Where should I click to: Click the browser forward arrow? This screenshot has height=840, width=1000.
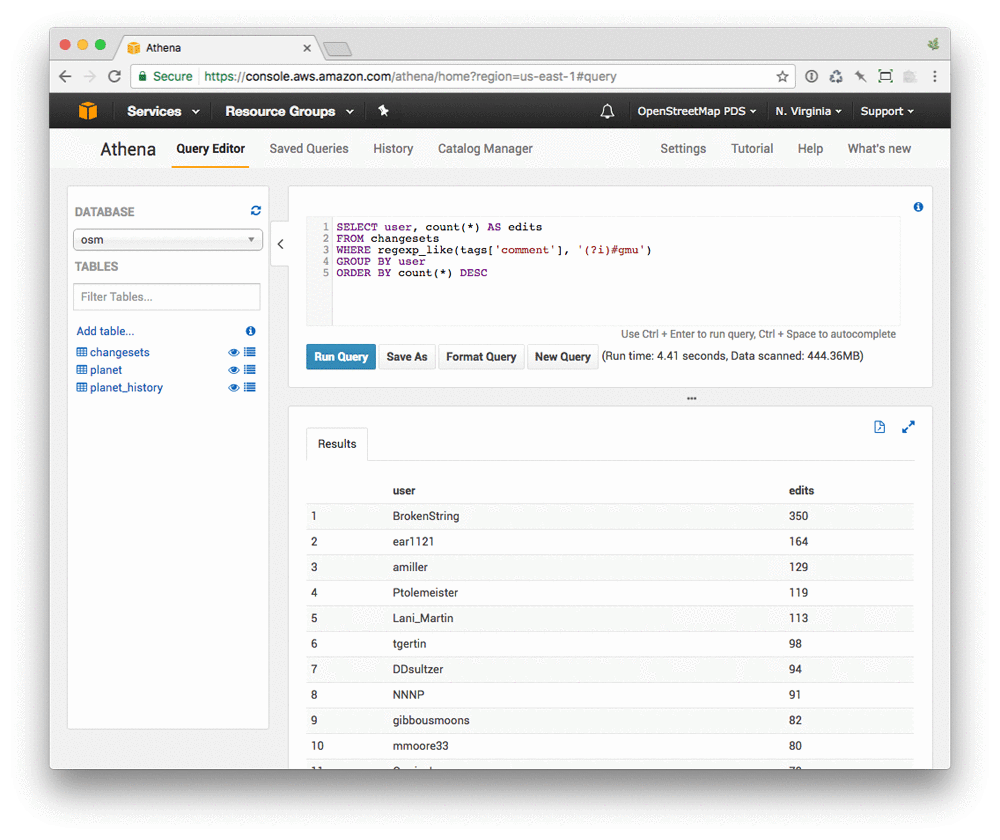pos(90,77)
